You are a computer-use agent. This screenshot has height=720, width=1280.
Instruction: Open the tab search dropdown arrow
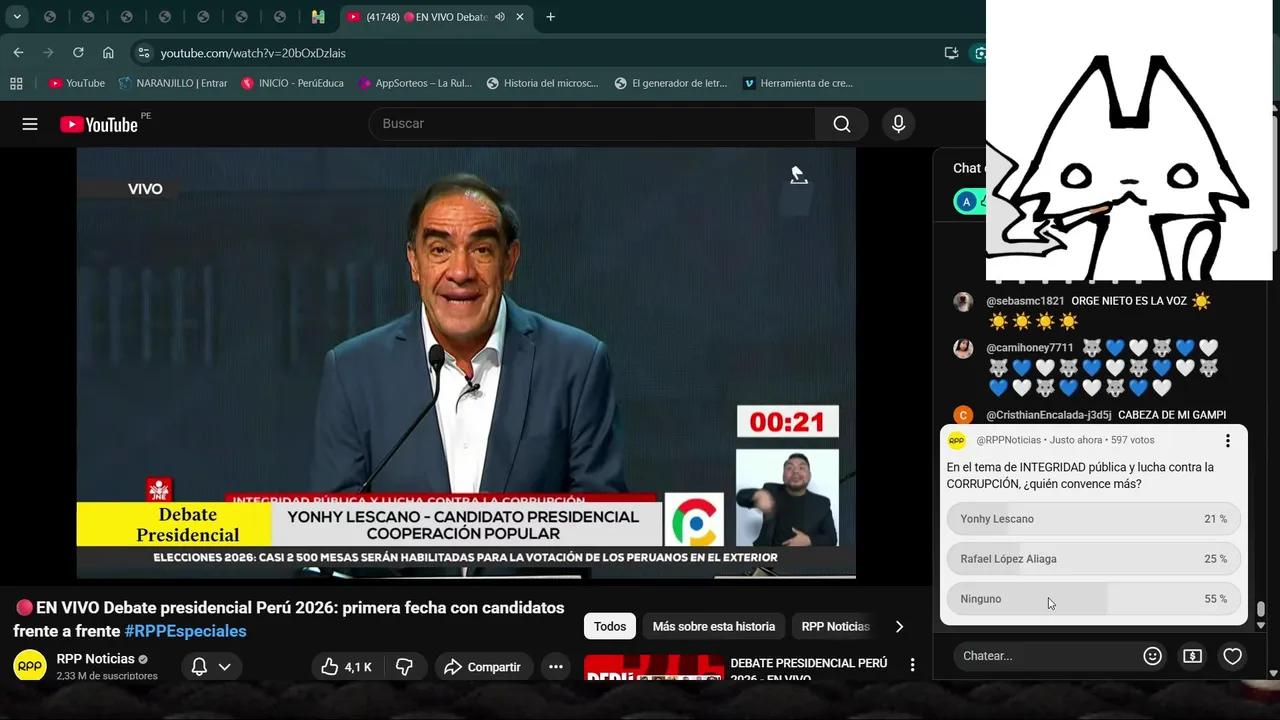[x=17, y=17]
